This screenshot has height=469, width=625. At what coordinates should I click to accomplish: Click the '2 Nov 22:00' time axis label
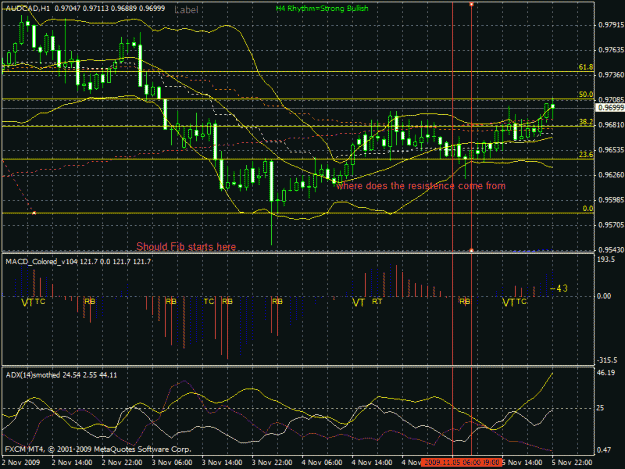pyautogui.click(x=122, y=462)
